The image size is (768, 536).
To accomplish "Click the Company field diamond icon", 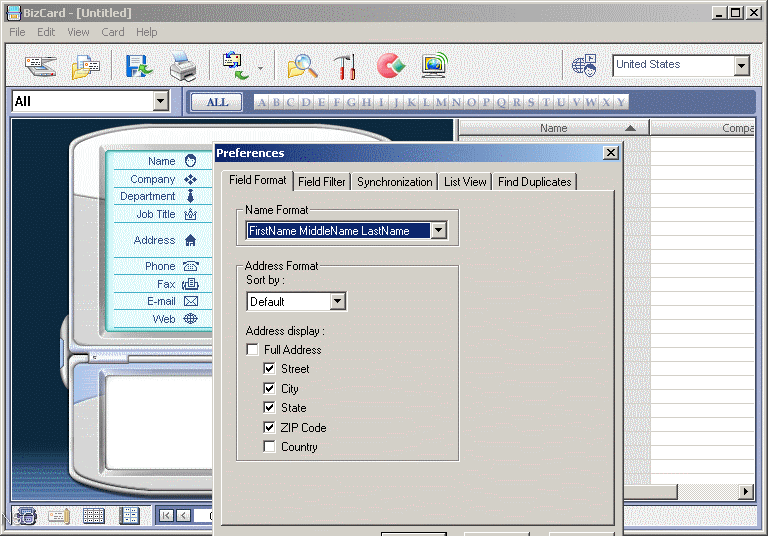I will point(191,179).
